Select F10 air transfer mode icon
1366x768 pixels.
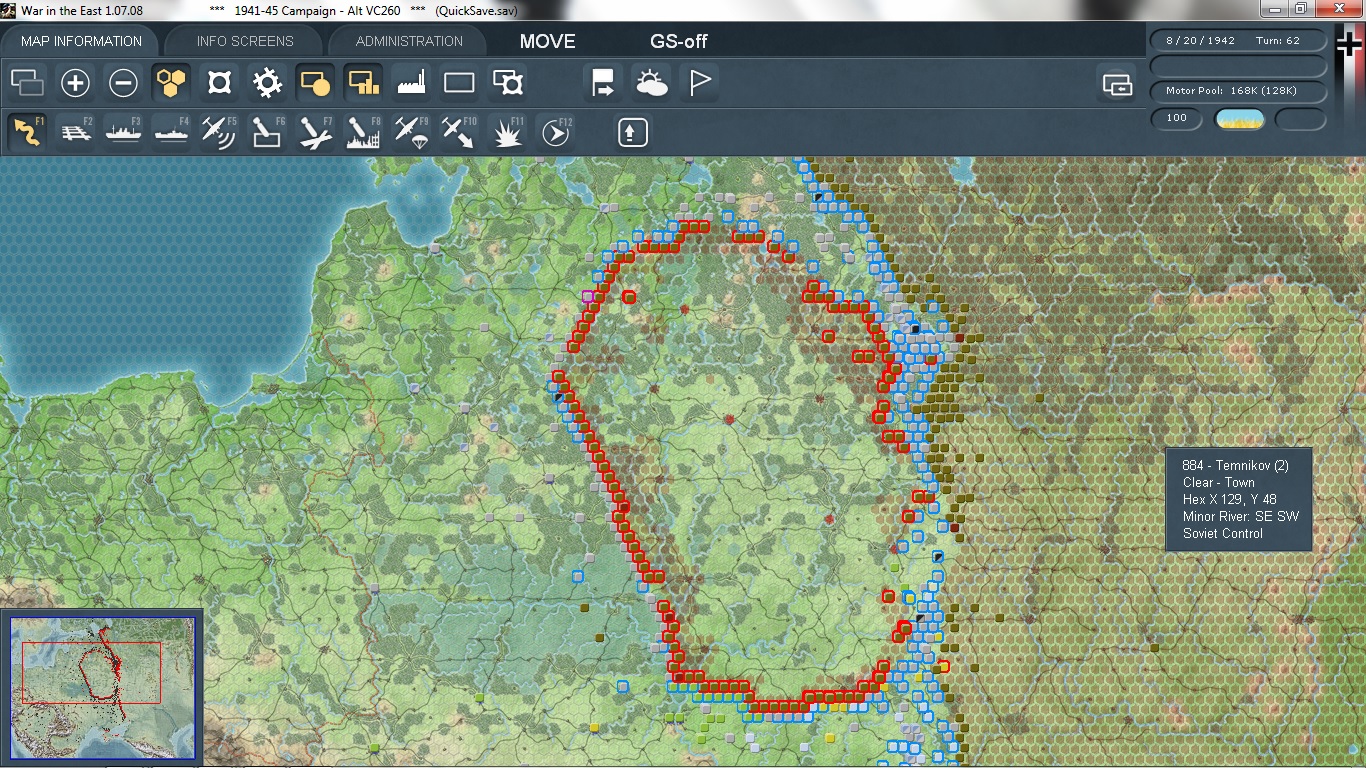(459, 132)
